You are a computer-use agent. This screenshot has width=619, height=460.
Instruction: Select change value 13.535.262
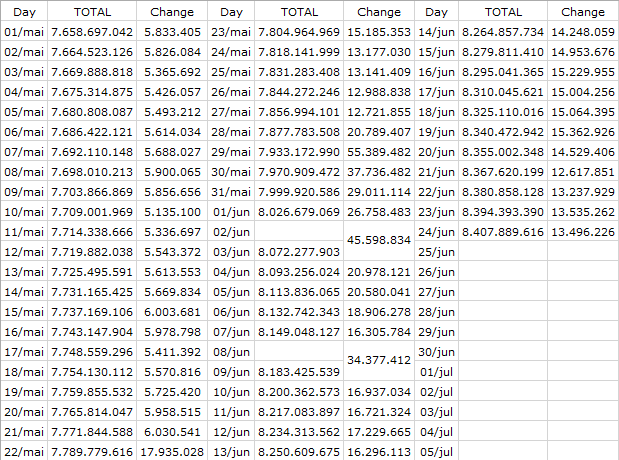click(x=583, y=212)
